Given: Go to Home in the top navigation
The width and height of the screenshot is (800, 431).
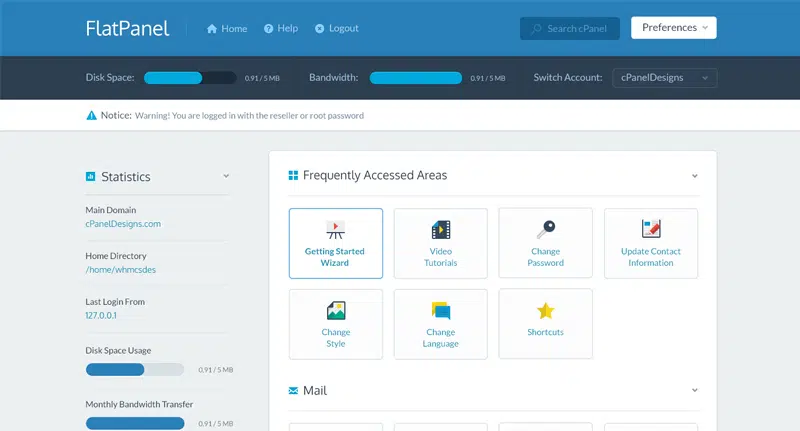Looking at the screenshot, I should (227, 29).
